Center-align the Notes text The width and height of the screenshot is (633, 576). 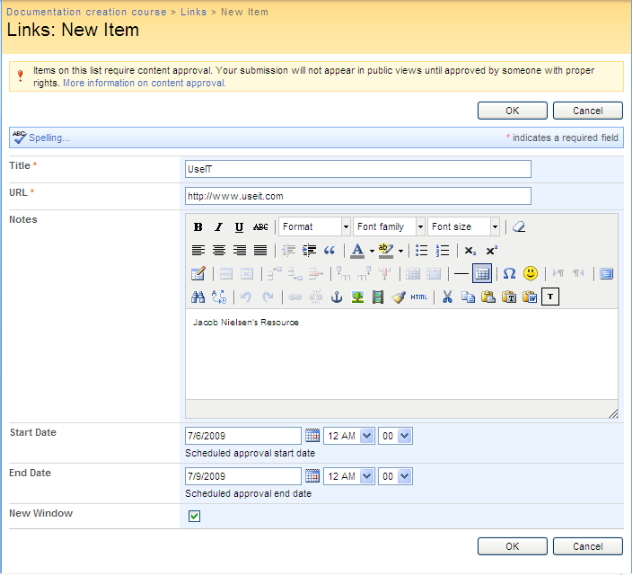click(218, 251)
